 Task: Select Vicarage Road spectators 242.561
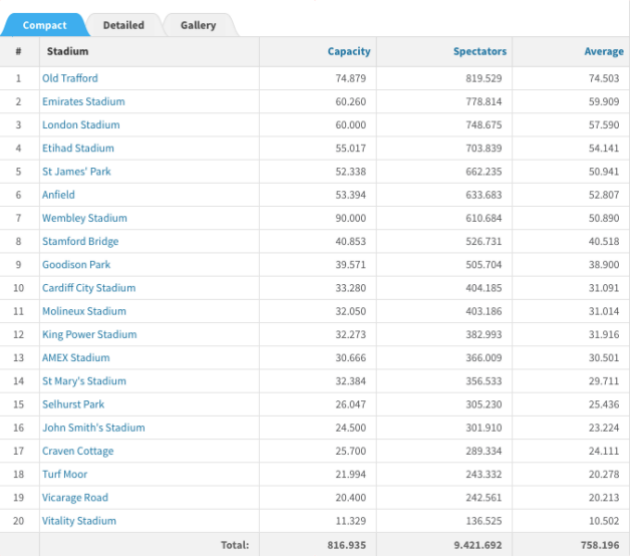point(484,498)
